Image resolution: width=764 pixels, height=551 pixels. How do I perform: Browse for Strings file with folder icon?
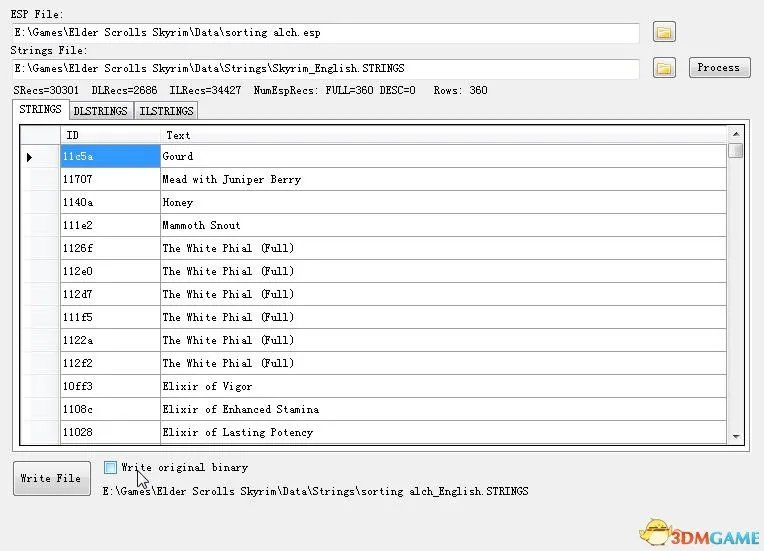[x=664, y=68]
